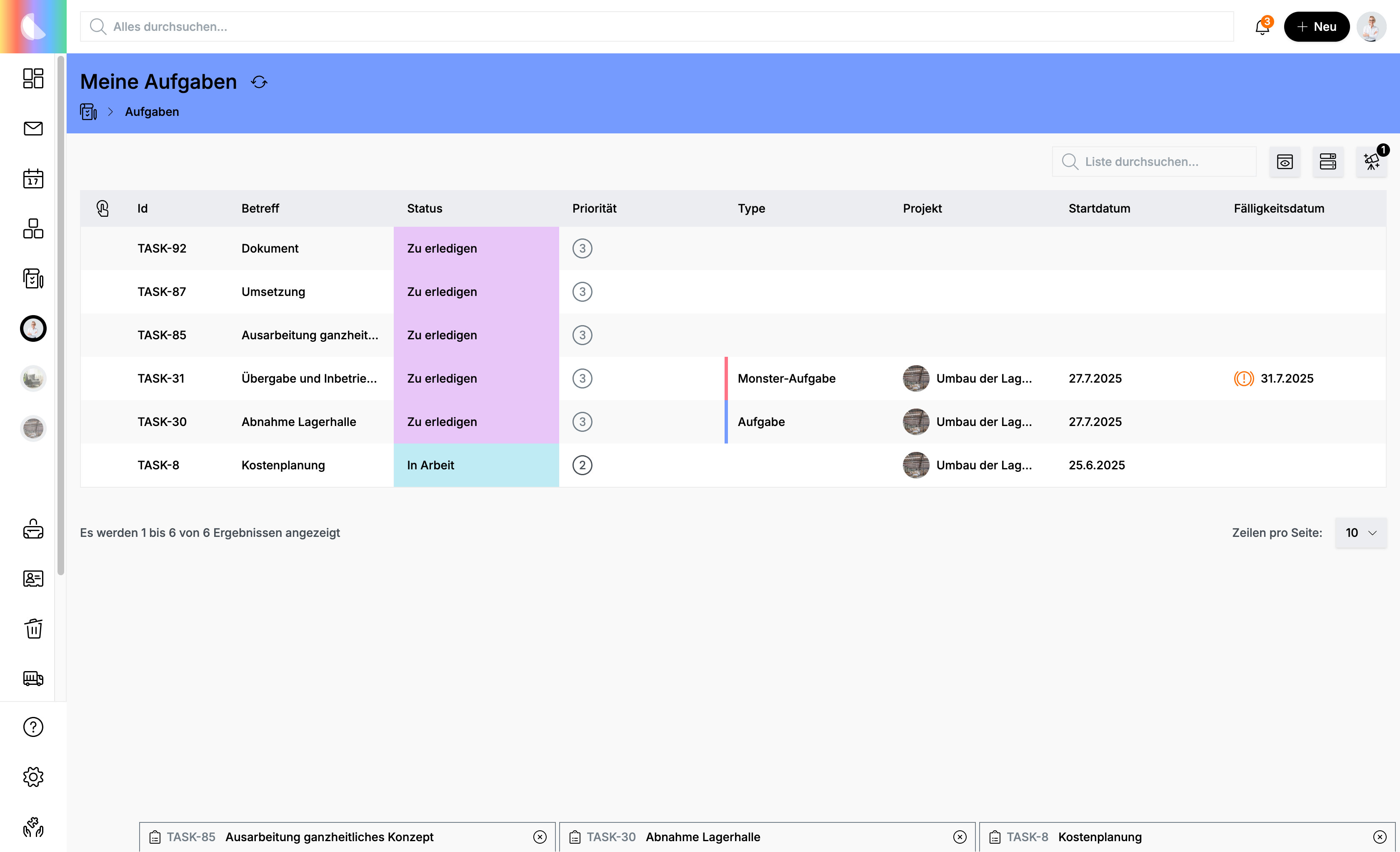
Task: Toggle the row layout view button
Action: pyautogui.click(x=1328, y=162)
